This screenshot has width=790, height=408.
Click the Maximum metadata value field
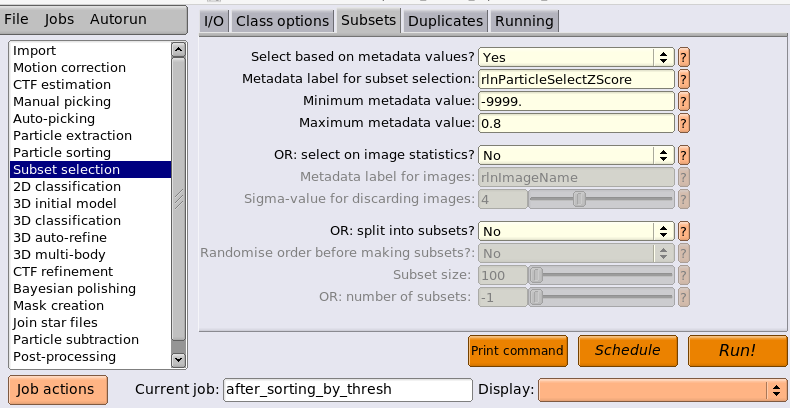576,123
